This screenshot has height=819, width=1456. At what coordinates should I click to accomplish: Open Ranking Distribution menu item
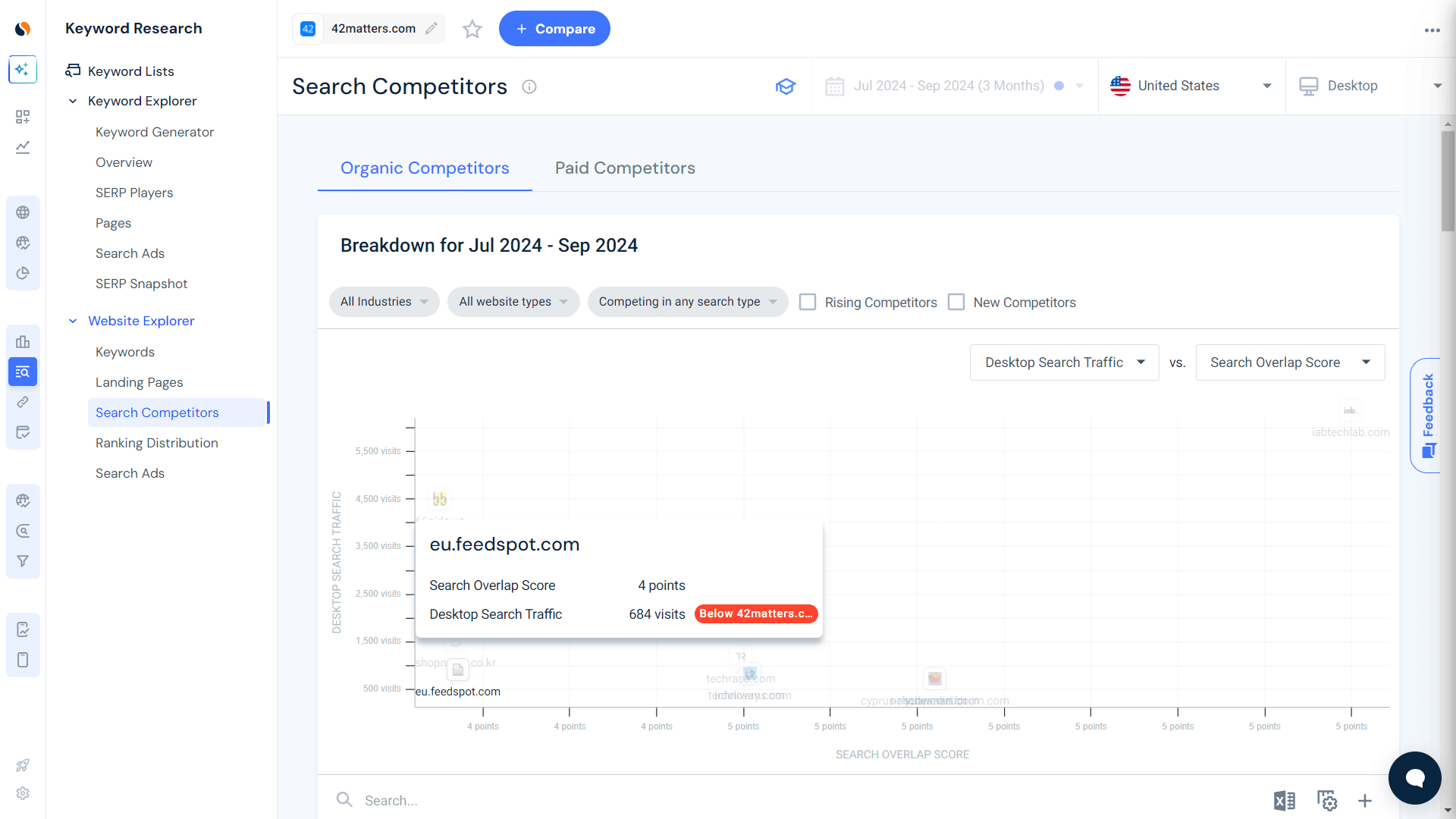pos(157,443)
